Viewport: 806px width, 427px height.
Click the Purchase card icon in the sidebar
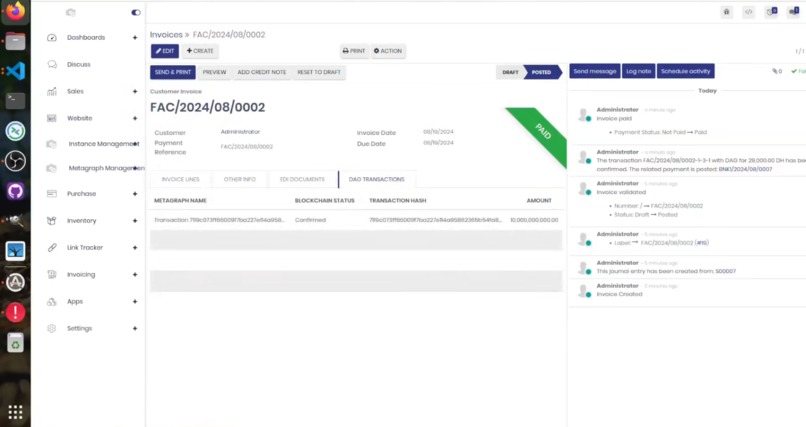(51, 194)
